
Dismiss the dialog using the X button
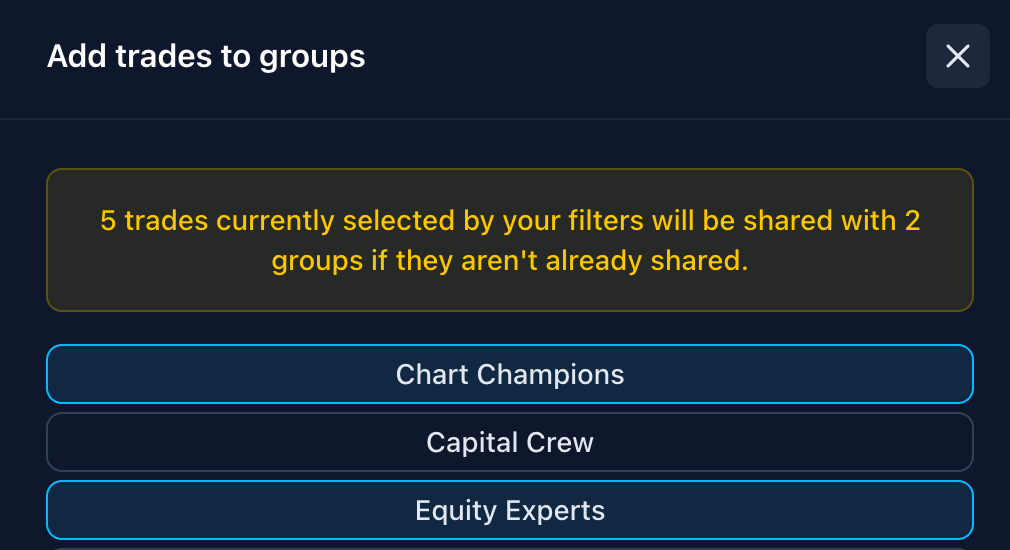pyautogui.click(x=957, y=56)
